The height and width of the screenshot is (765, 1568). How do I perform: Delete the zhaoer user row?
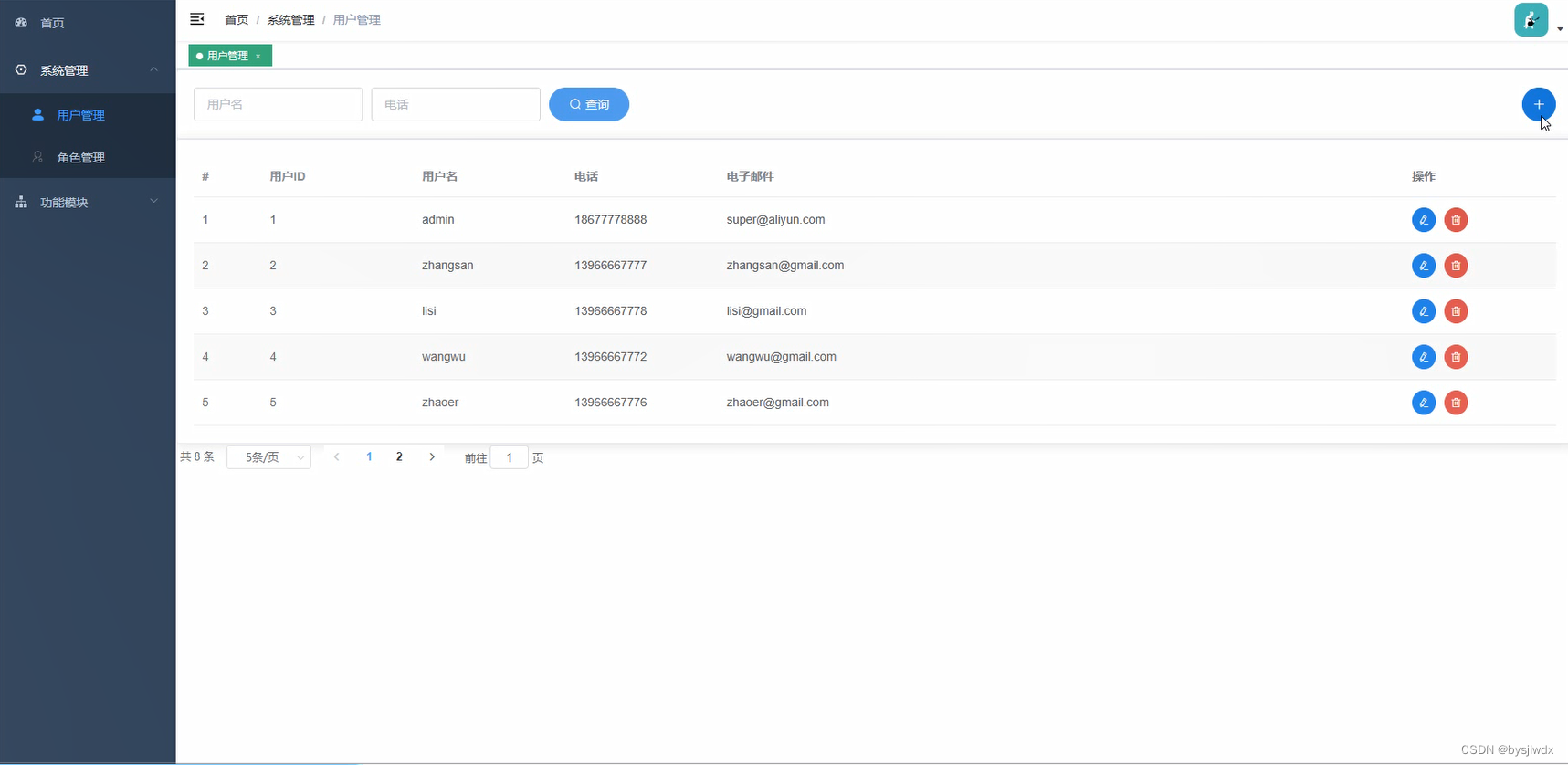[1456, 403]
